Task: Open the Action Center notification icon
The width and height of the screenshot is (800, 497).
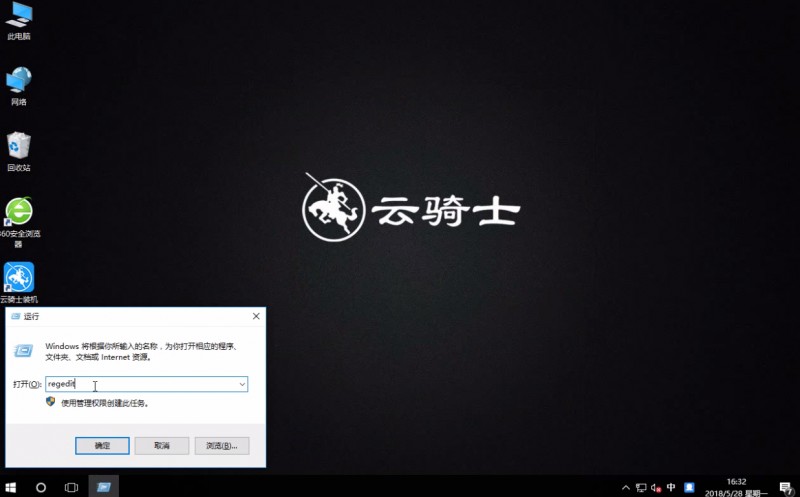Action: pos(786,488)
